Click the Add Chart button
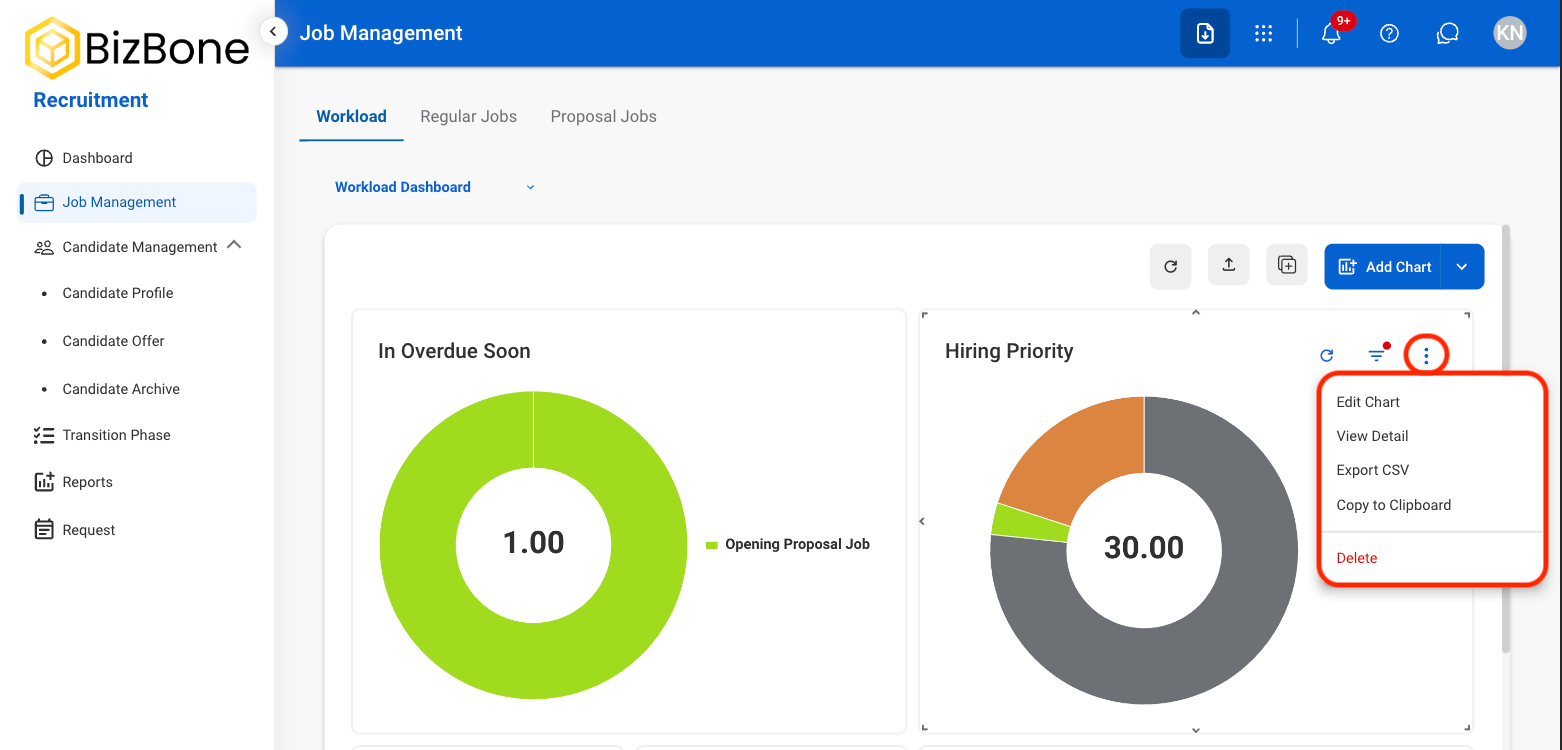Screen dimensions: 1562x750 pyautogui.click(x=1383, y=267)
